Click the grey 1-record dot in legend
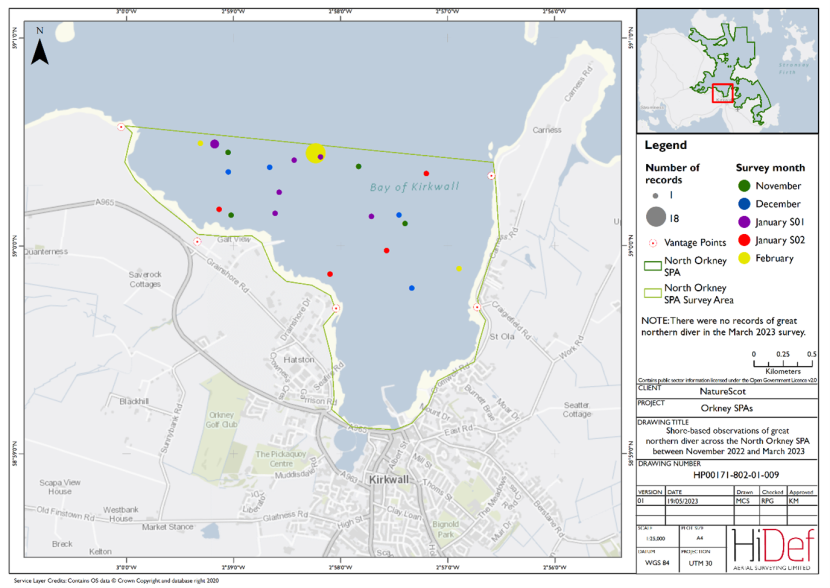The width and height of the screenshot is (830, 588). tap(655, 196)
